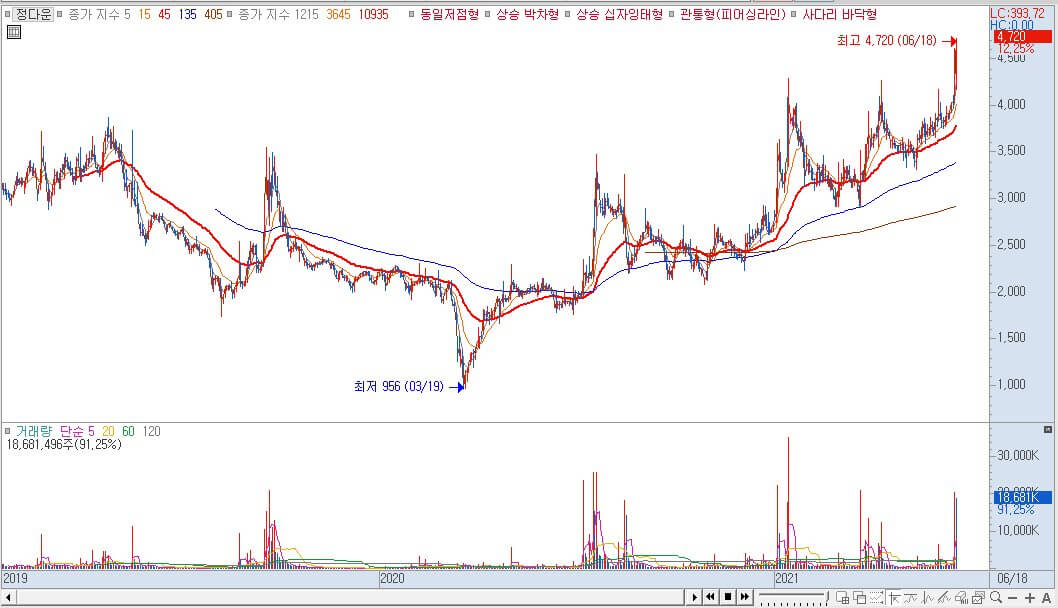Click the 사다리 바닥형 pattern label
This screenshot has height=608, width=1058.
click(839, 14)
